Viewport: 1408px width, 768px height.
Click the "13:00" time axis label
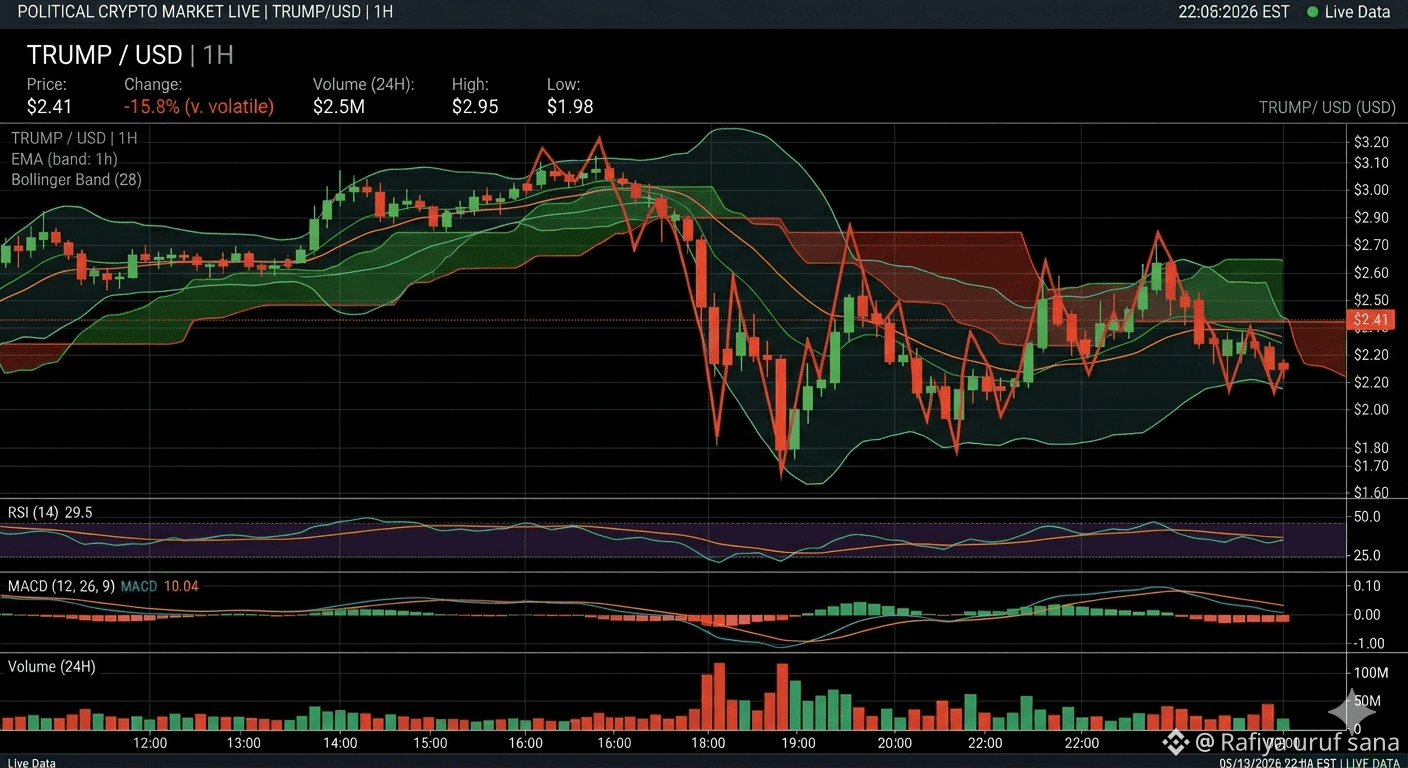[244, 744]
